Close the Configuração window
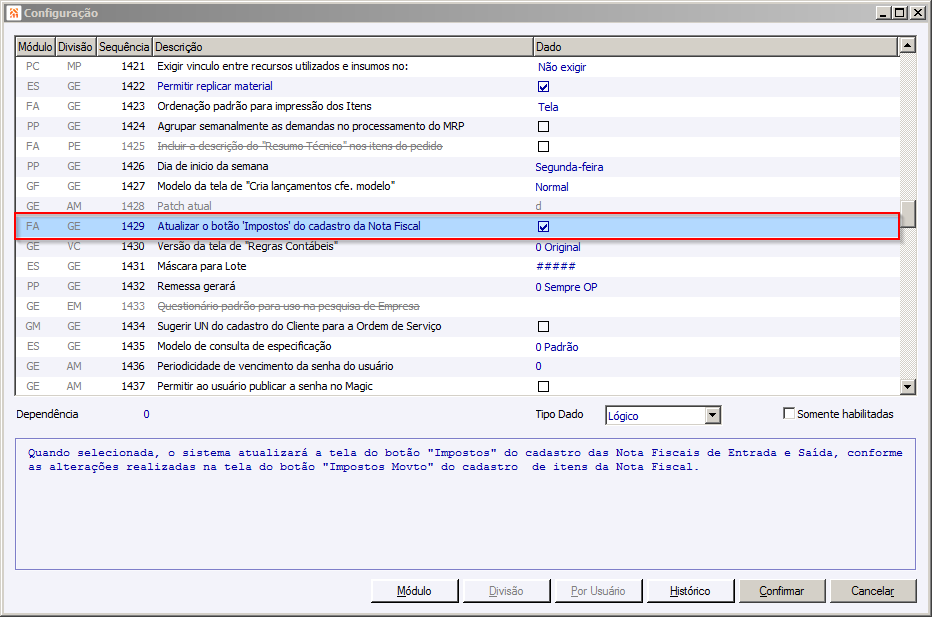This screenshot has height=617, width=932. [917, 12]
